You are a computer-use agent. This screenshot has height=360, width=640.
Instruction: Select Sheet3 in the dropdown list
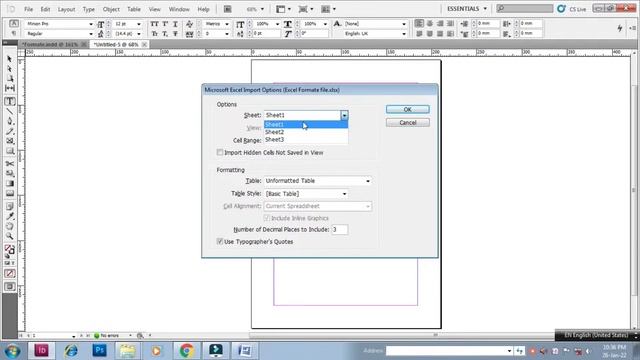tap(306, 140)
